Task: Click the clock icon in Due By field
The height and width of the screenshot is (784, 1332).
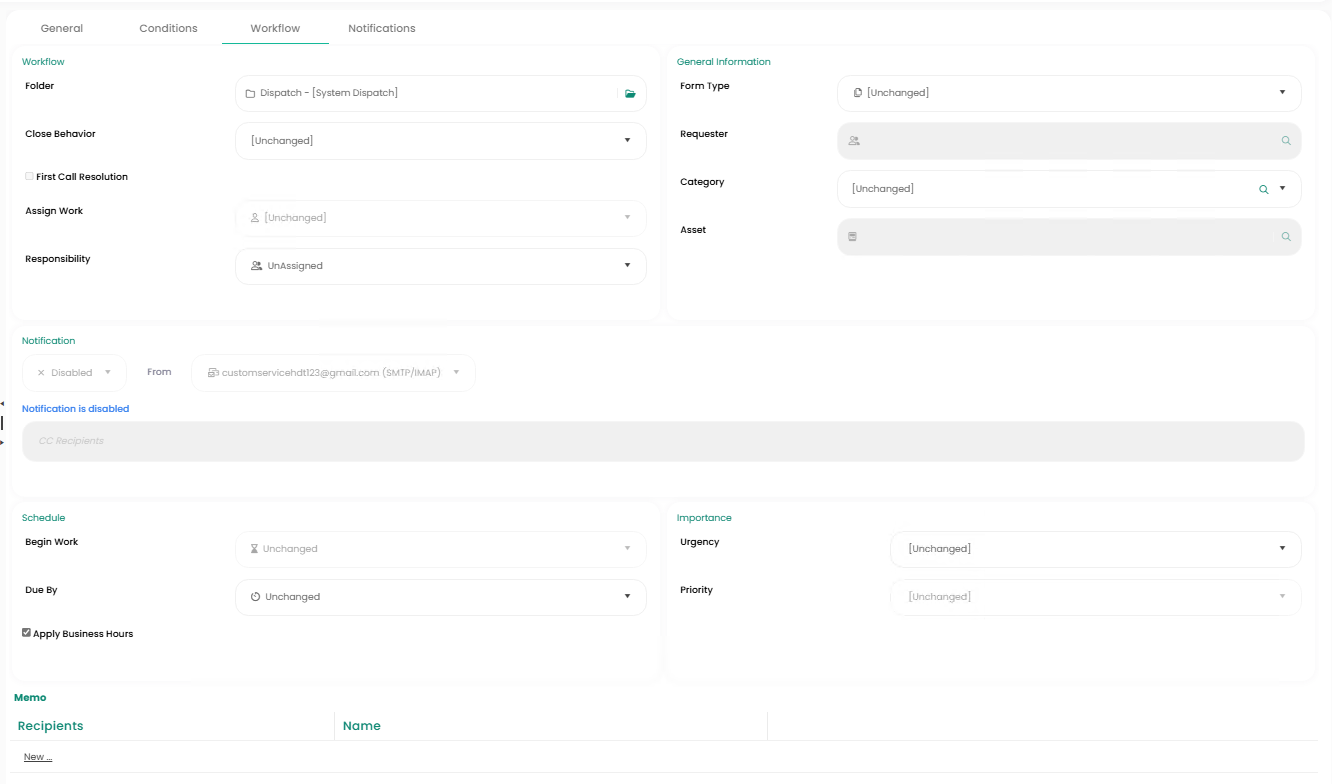Action: [x=255, y=597]
